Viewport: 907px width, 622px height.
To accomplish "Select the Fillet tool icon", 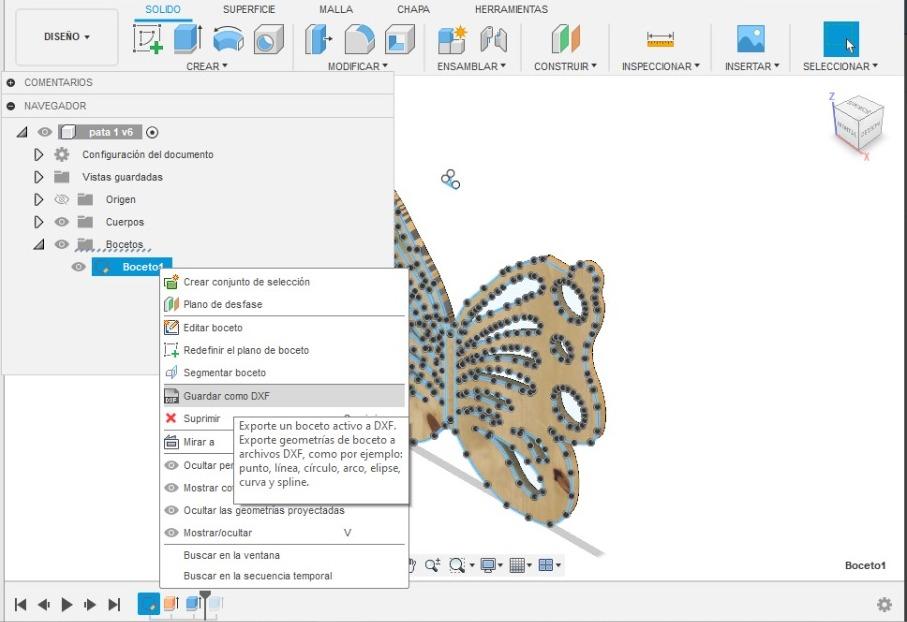I will [x=359, y=39].
